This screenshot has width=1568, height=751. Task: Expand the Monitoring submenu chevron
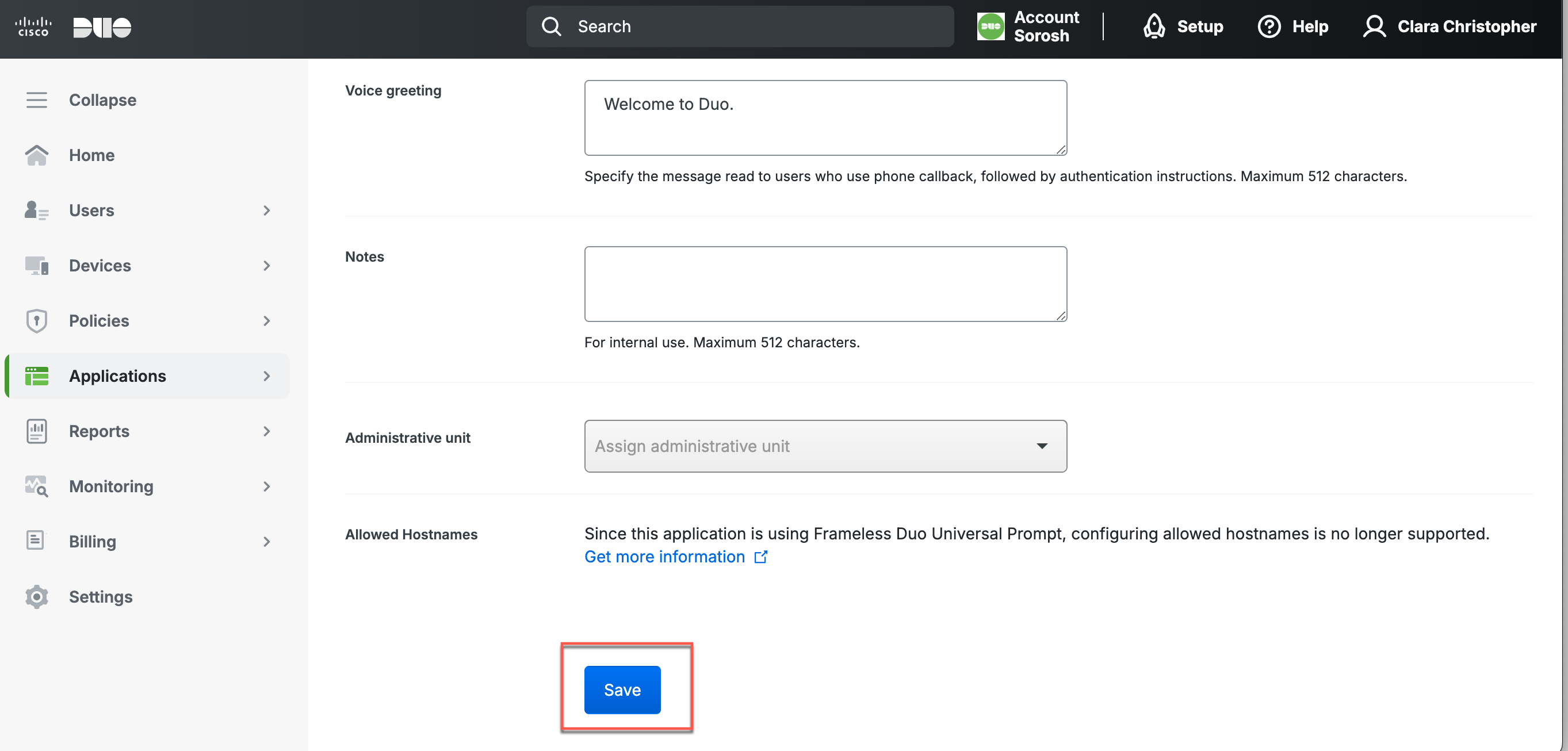point(267,486)
